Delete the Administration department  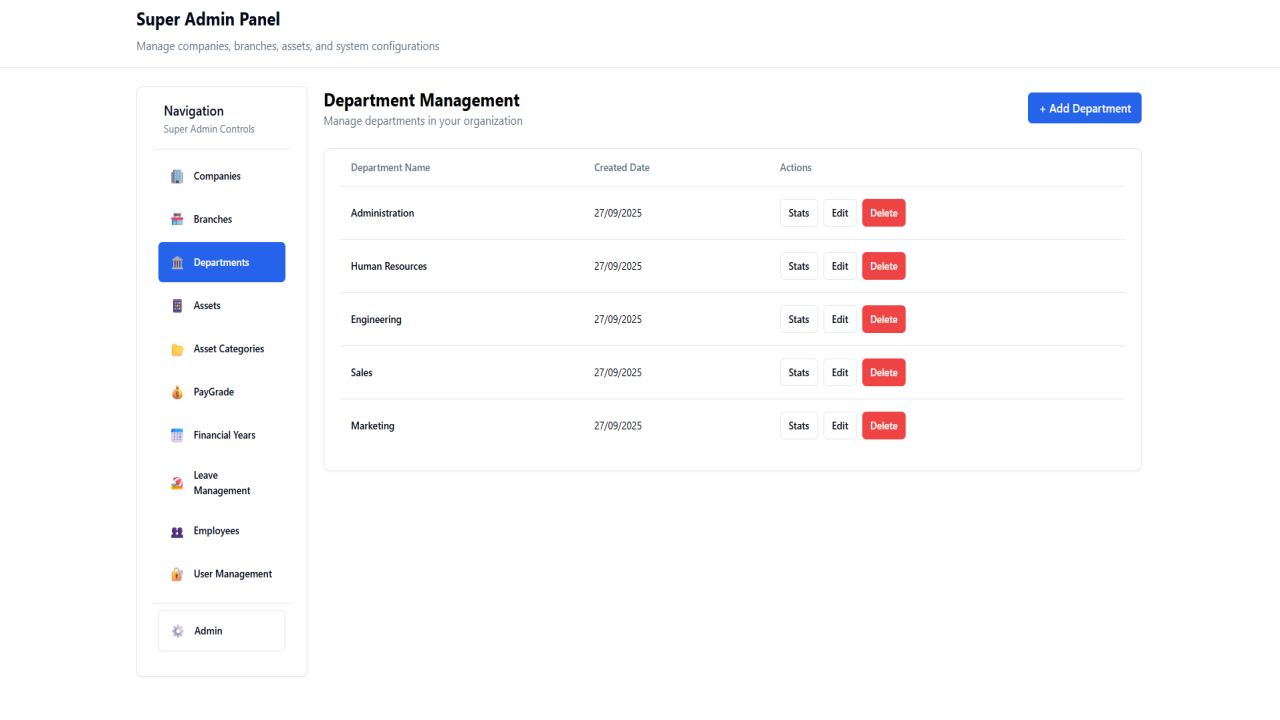884,213
